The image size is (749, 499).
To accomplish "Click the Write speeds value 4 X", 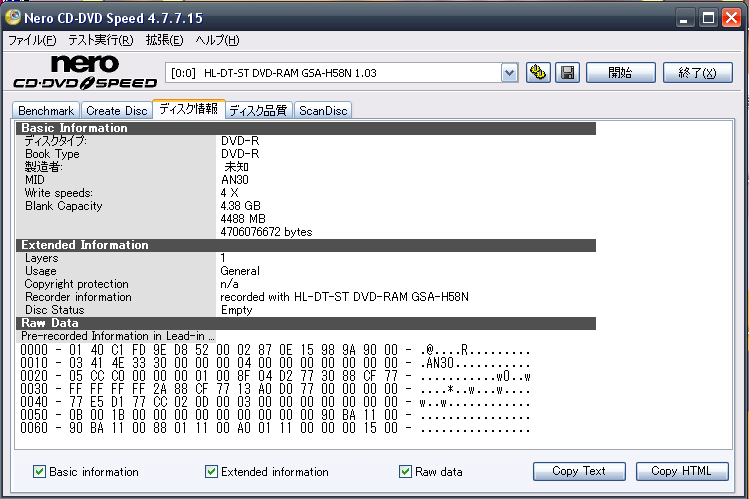I will (229, 193).
